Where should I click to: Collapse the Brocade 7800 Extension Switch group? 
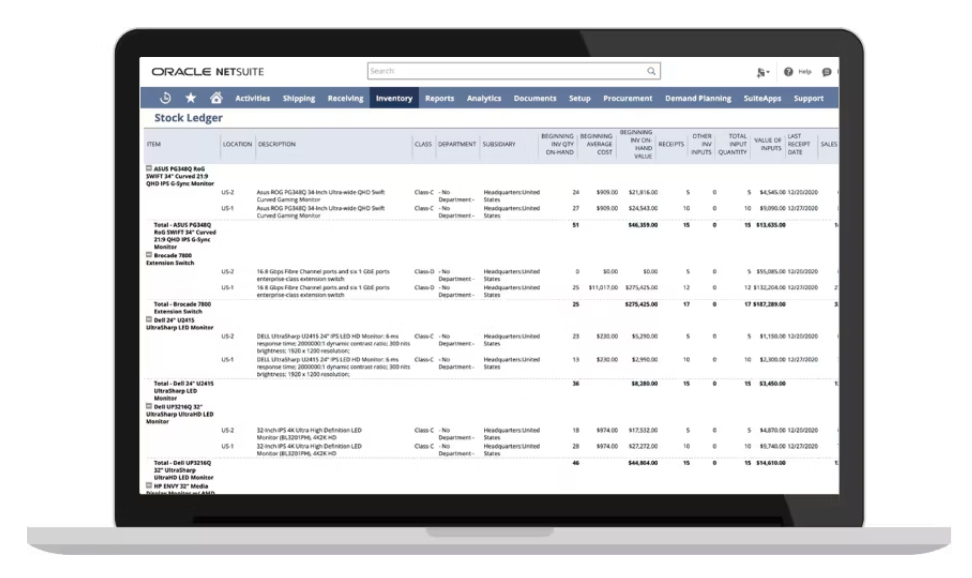[x=149, y=255]
